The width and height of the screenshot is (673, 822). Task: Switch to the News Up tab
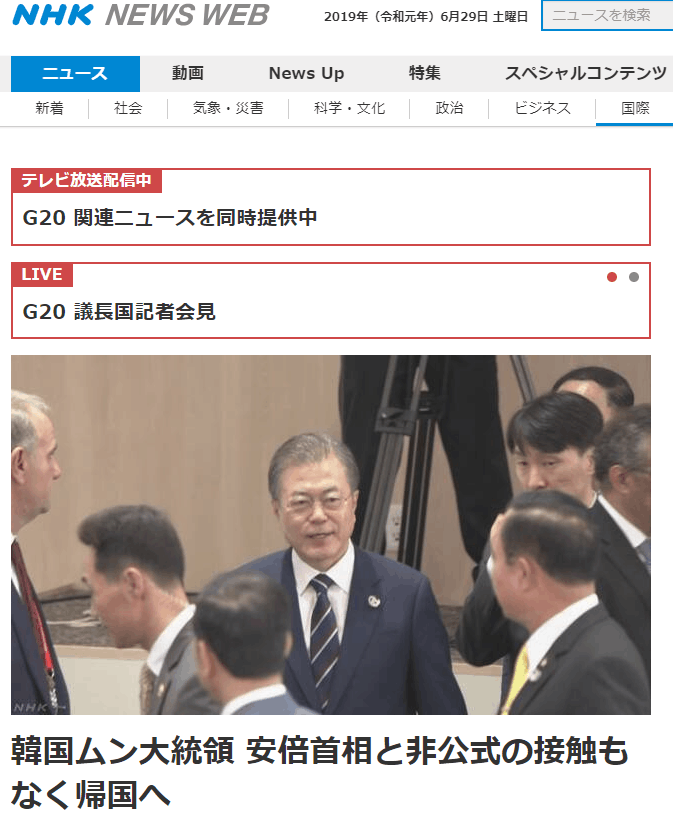tap(307, 73)
